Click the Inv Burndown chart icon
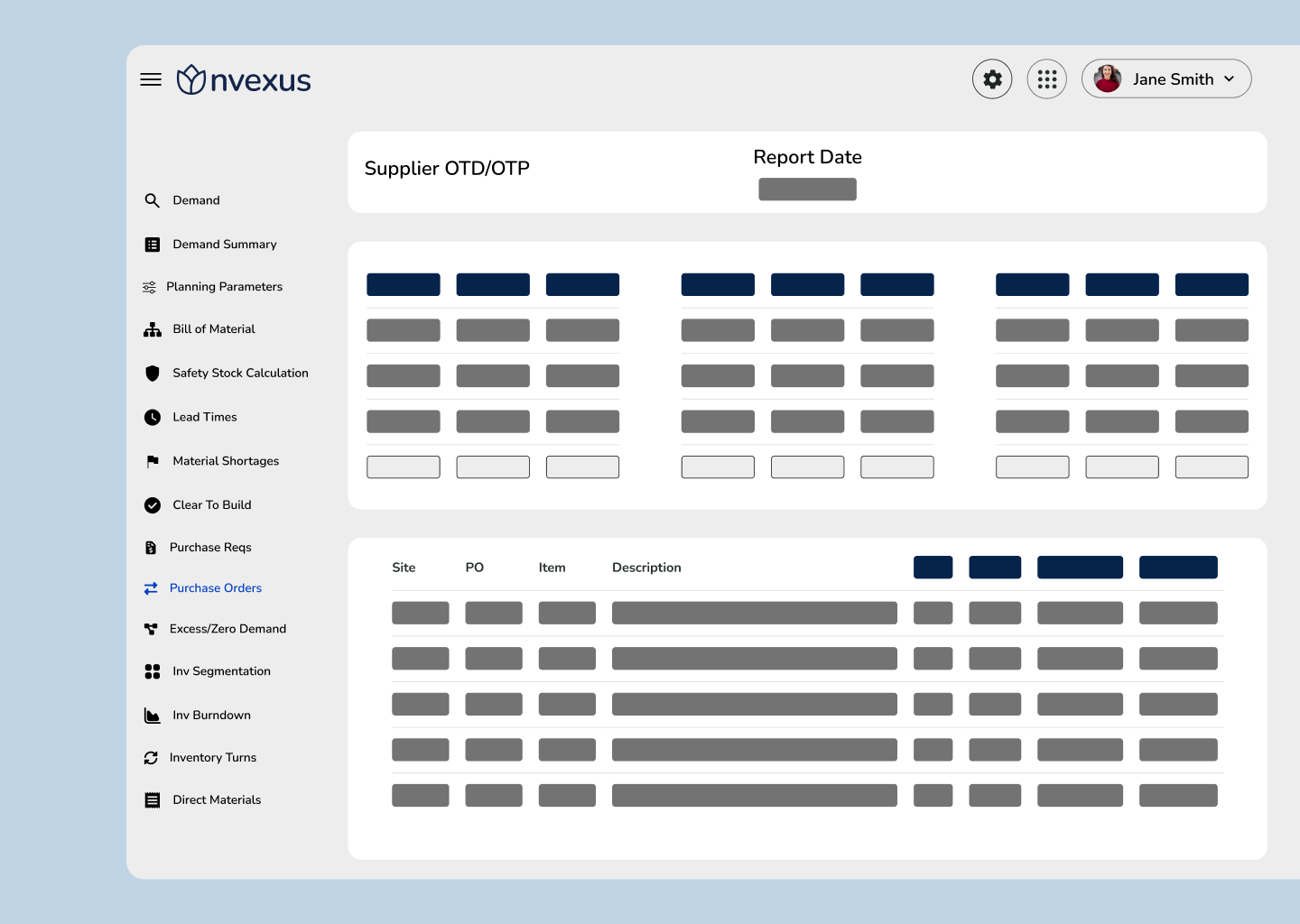Image resolution: width=1300 pixels, height=924 pixels. (x=153, y=716)
